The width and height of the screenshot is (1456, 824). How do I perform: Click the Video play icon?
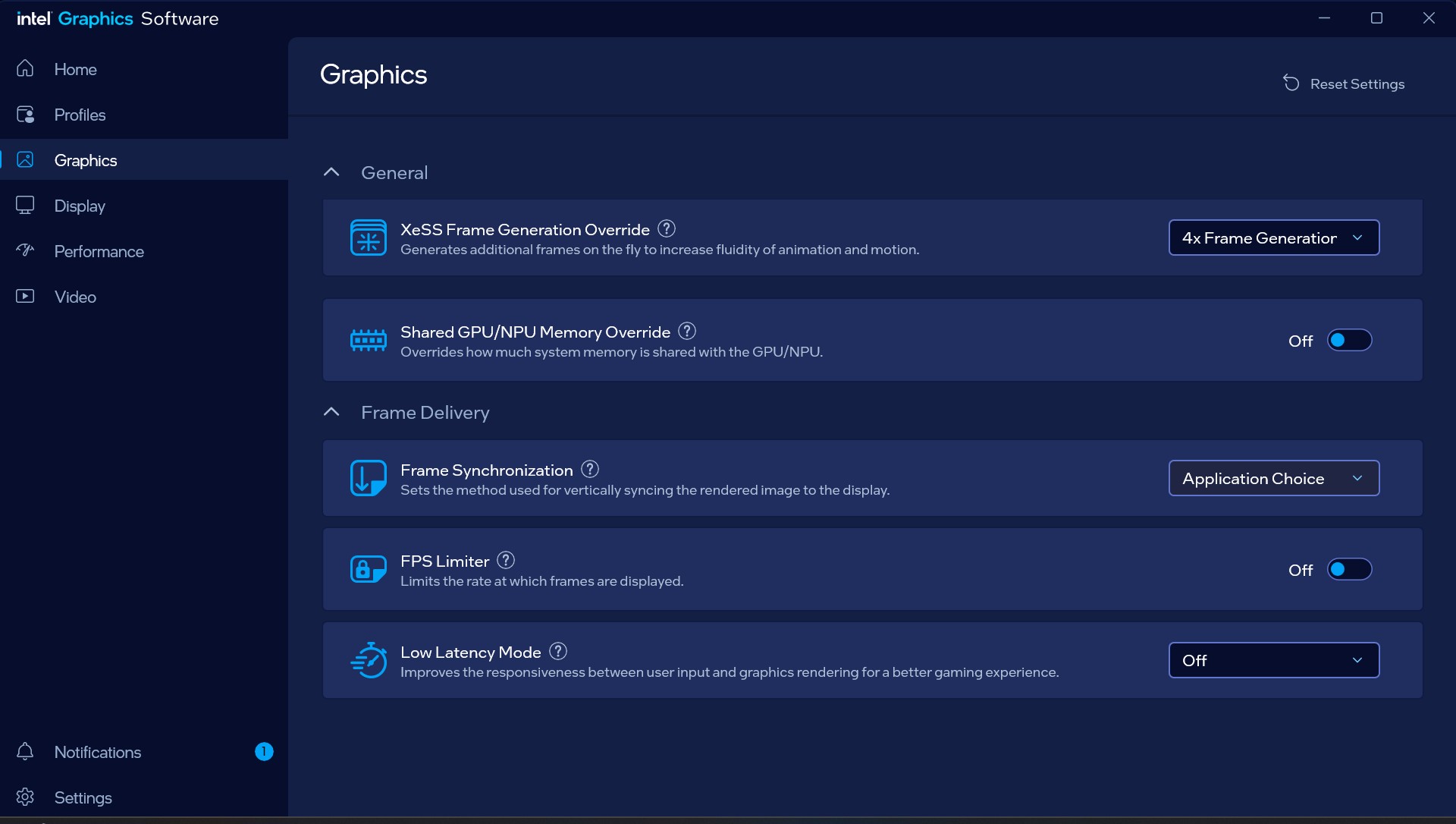click(x=25, y=297)
